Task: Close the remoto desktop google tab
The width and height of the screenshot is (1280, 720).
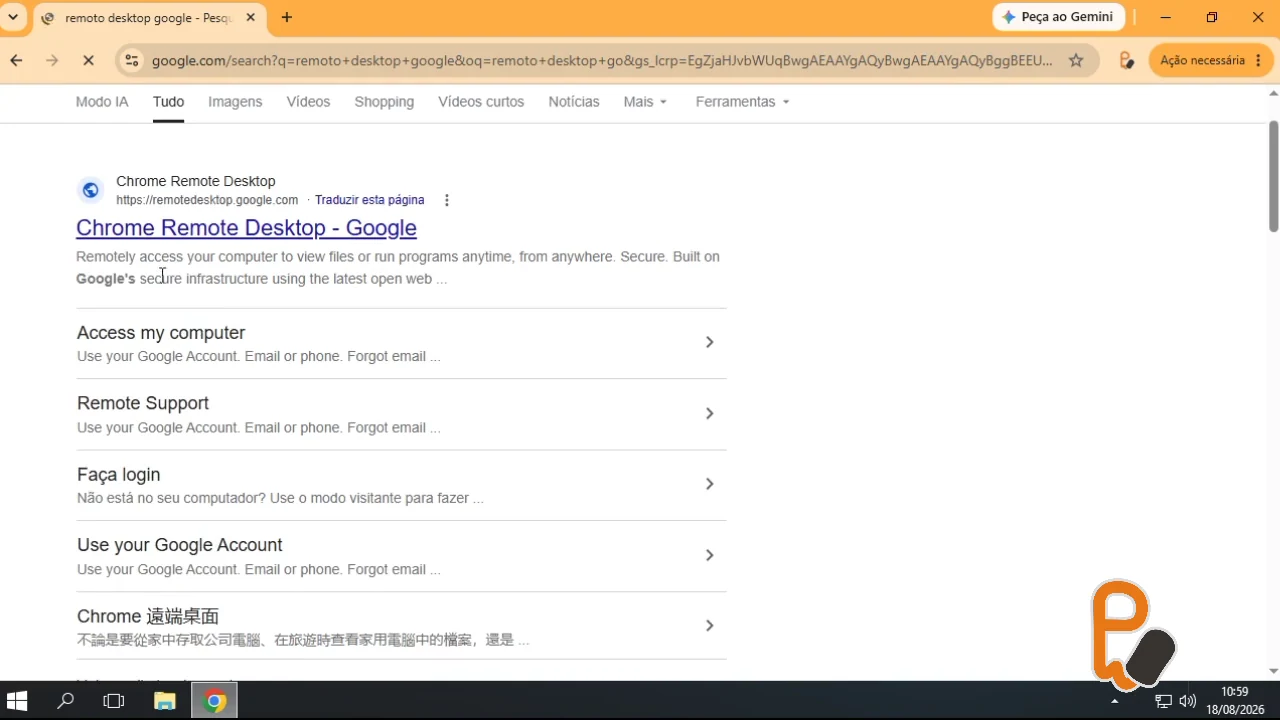Action: (251, 17)
